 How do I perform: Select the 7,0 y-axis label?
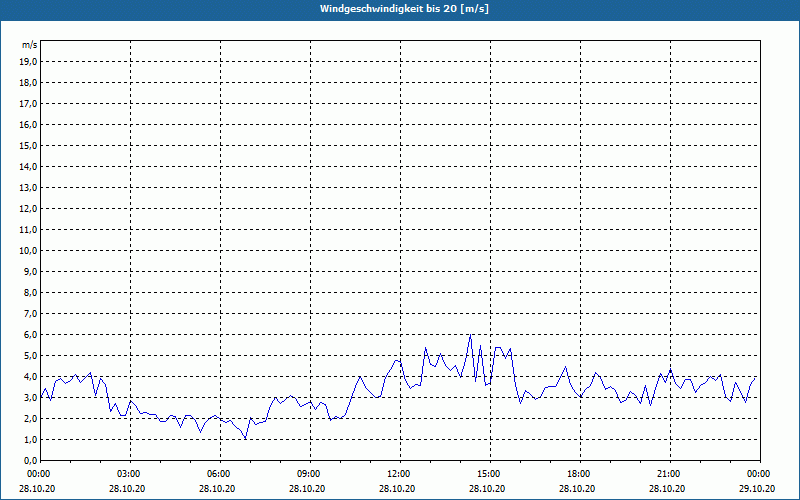31,314
